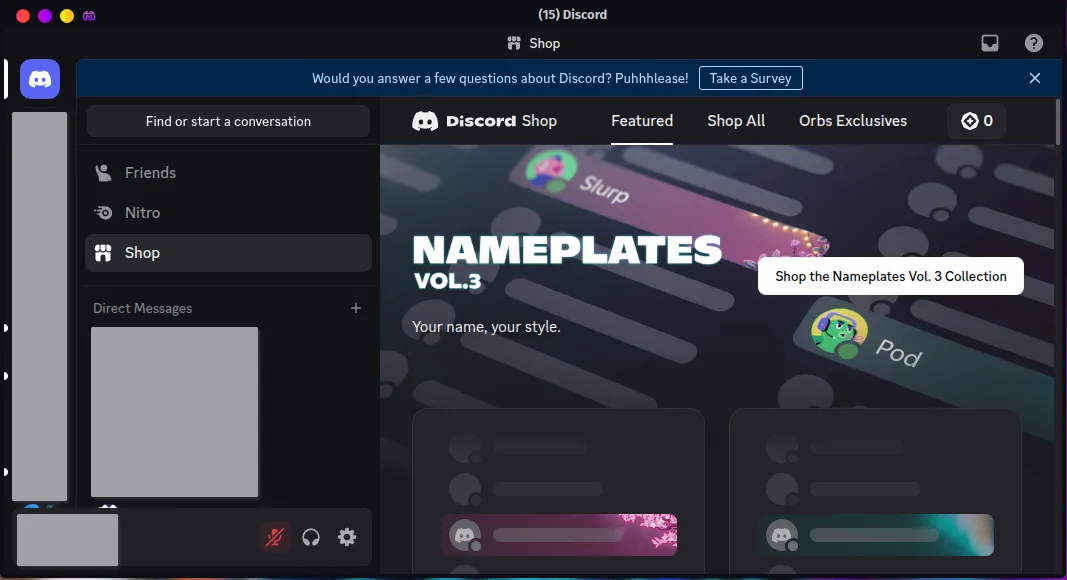Switch to the Shop All tab

tap(736, 121)
